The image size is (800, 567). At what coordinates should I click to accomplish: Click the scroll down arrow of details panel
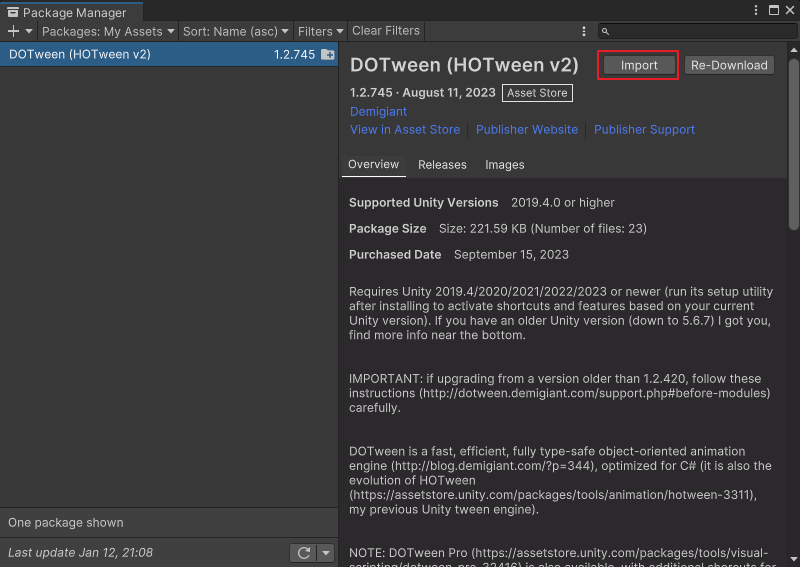(x=793, y=559)
